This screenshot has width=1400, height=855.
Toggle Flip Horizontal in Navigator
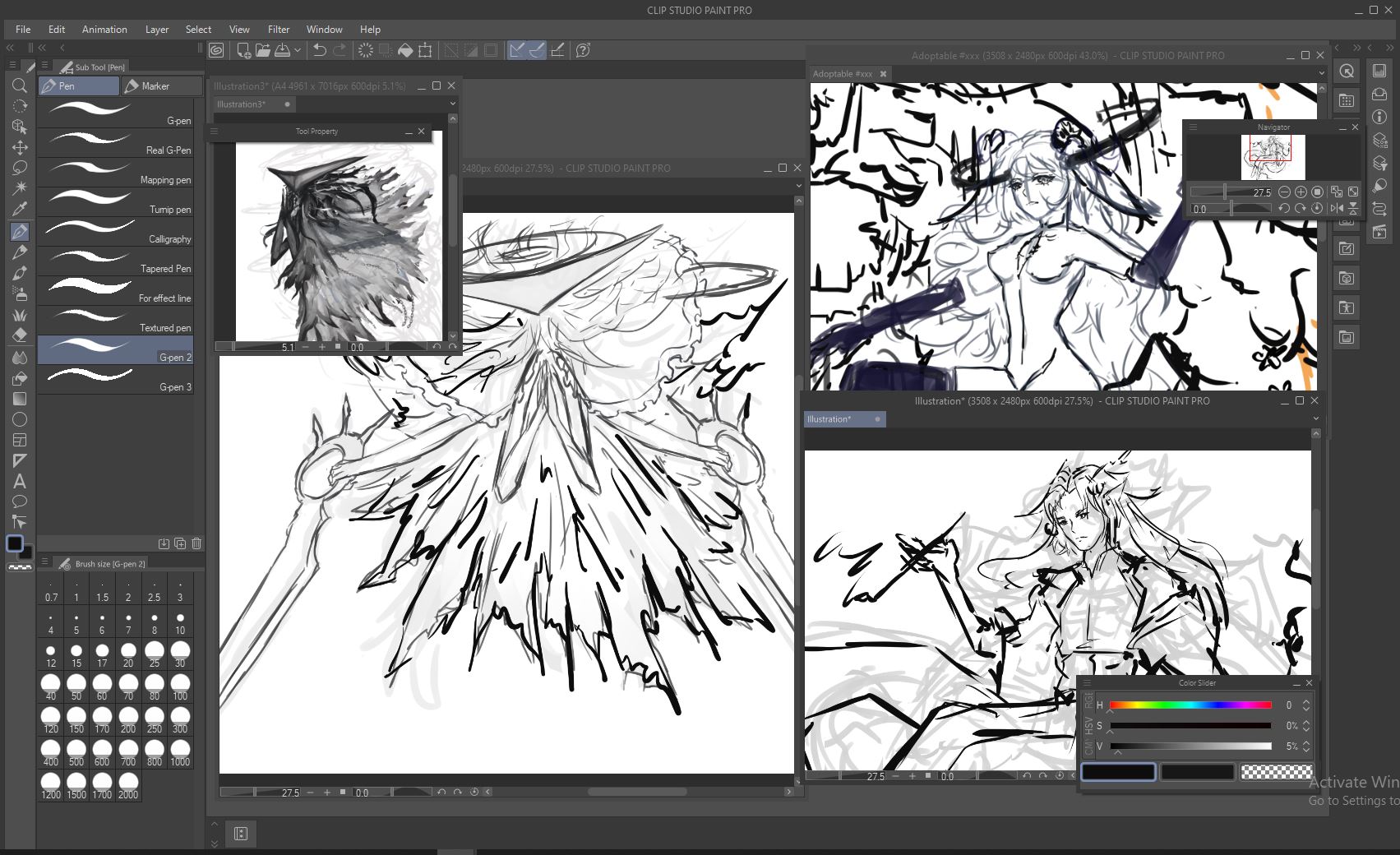tap(1337, 208)
